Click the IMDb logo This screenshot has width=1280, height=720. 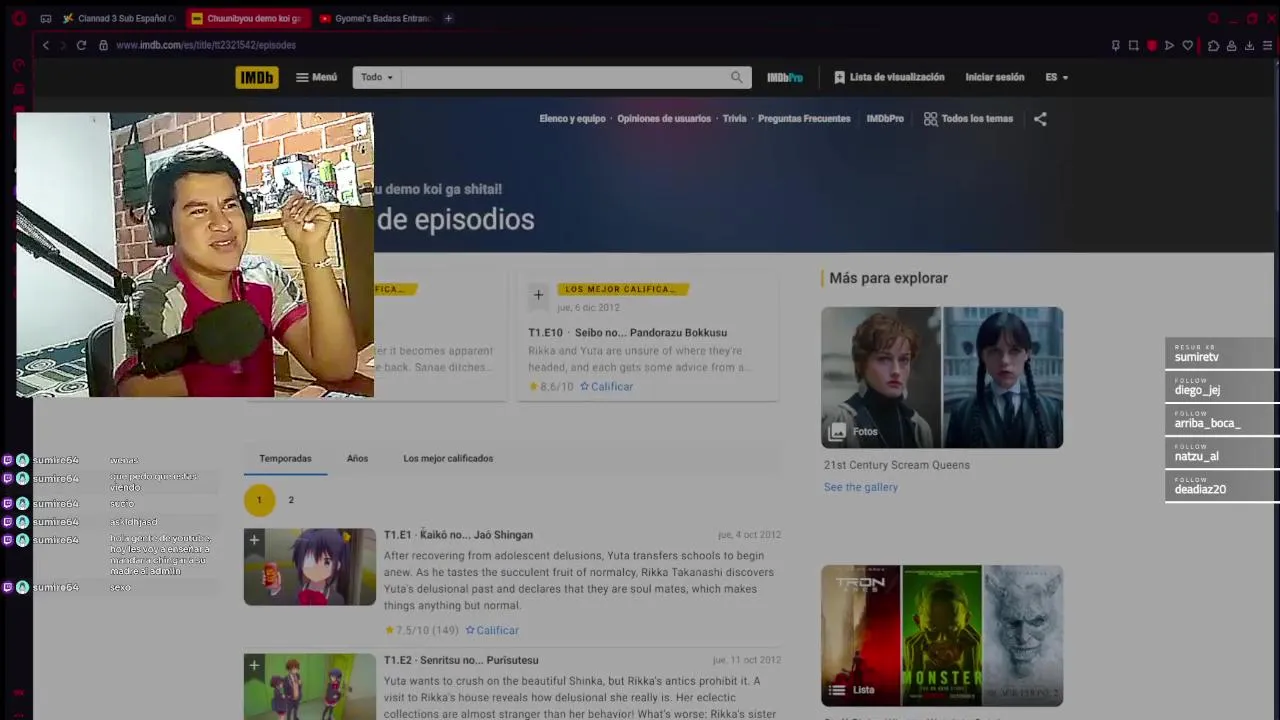(257, 77)
